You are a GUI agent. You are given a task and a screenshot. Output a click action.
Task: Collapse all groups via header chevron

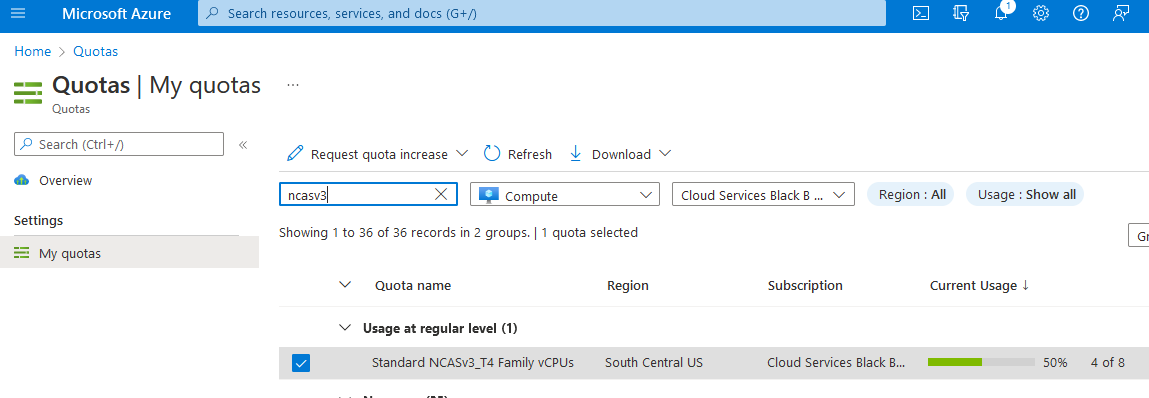coord(345,284)
